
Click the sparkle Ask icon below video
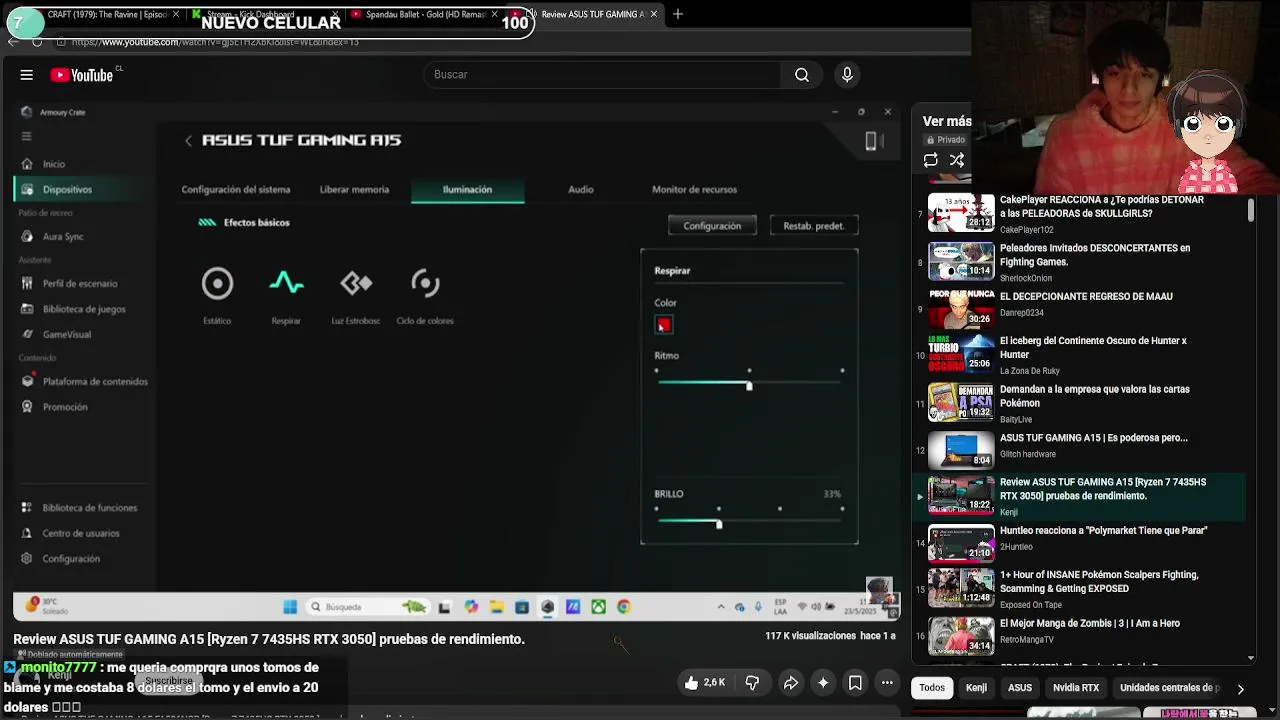[x=823, y=683]
